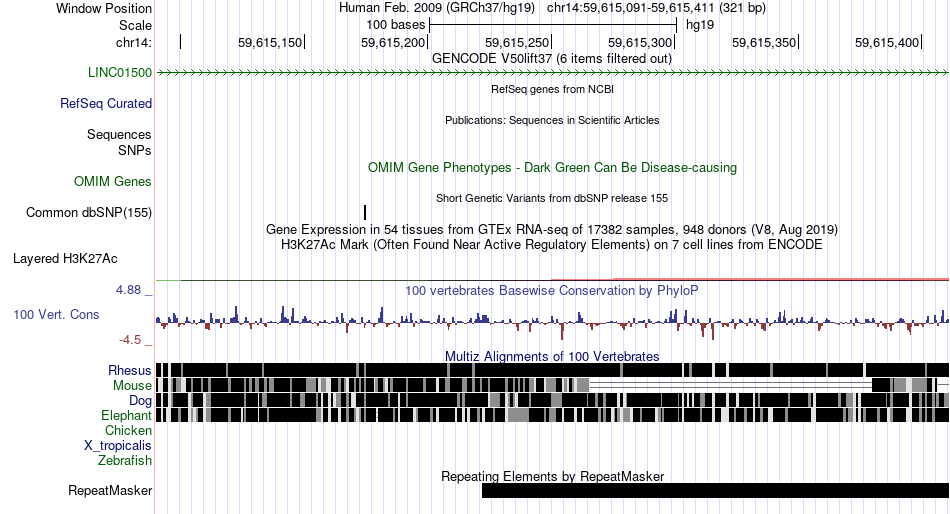950x514 pixels.
Task: Click the 59,615,250 ruler position
Action: pos(517,42)
